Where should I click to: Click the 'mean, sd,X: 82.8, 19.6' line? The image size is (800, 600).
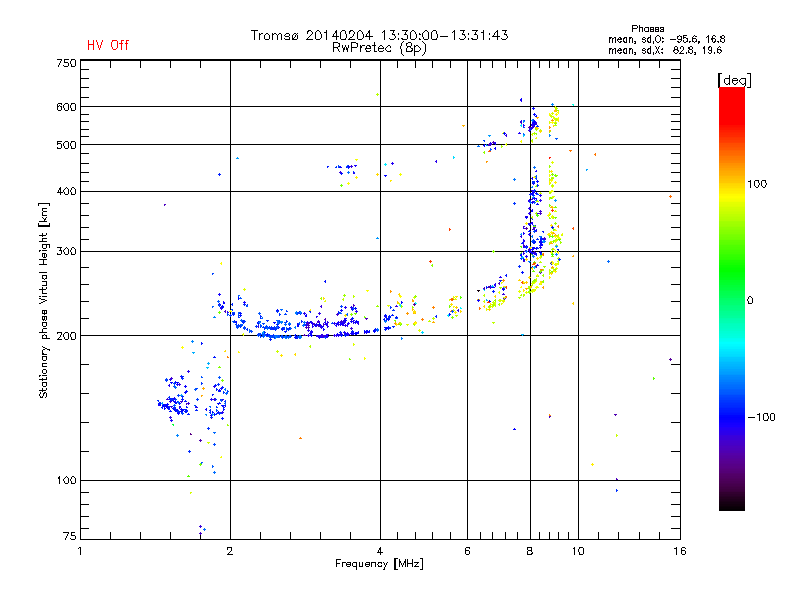(x=665, y=50)
